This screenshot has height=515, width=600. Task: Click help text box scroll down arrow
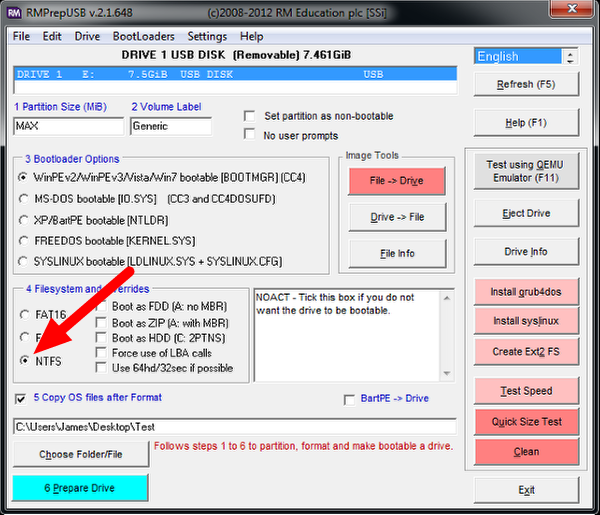click(447, 373)
